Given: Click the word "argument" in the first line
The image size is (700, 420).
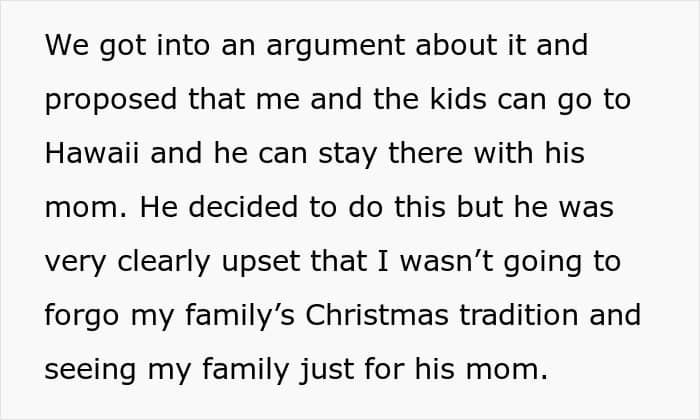Looking at the screenshot, I should coord(335,46).
